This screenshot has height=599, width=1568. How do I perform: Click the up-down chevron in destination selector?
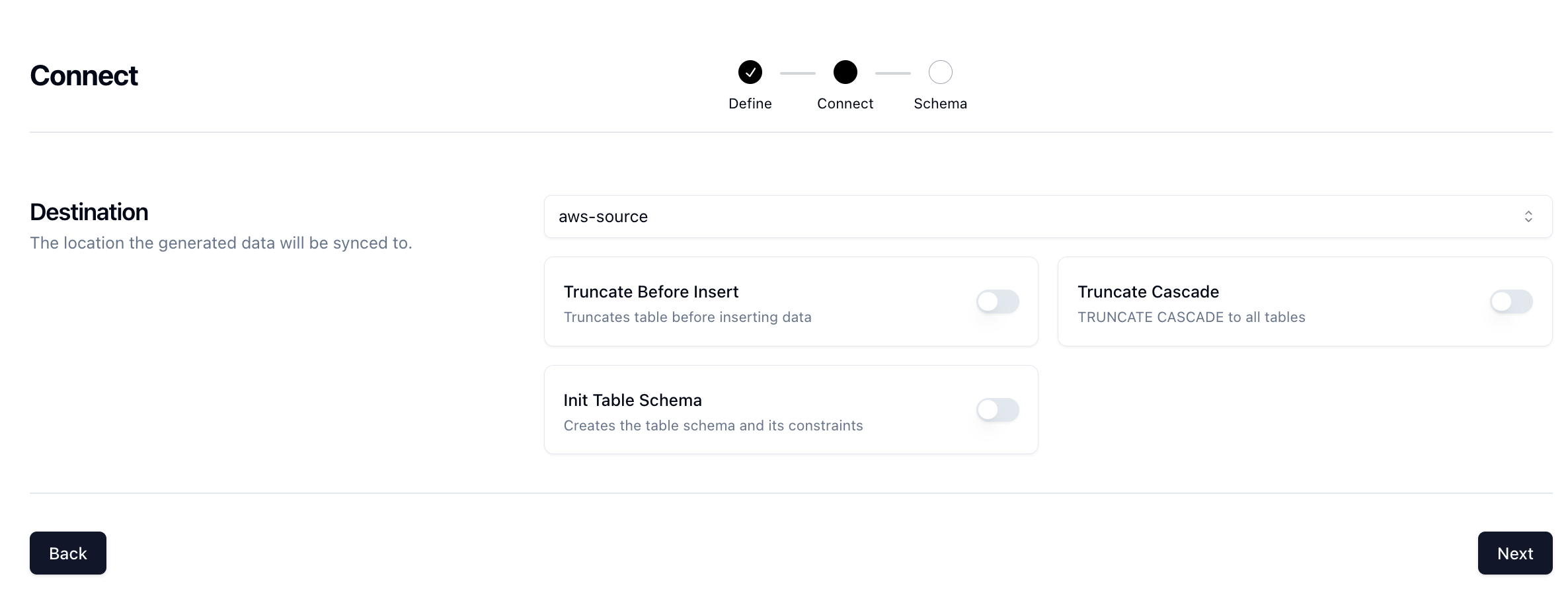point(1528,216)
